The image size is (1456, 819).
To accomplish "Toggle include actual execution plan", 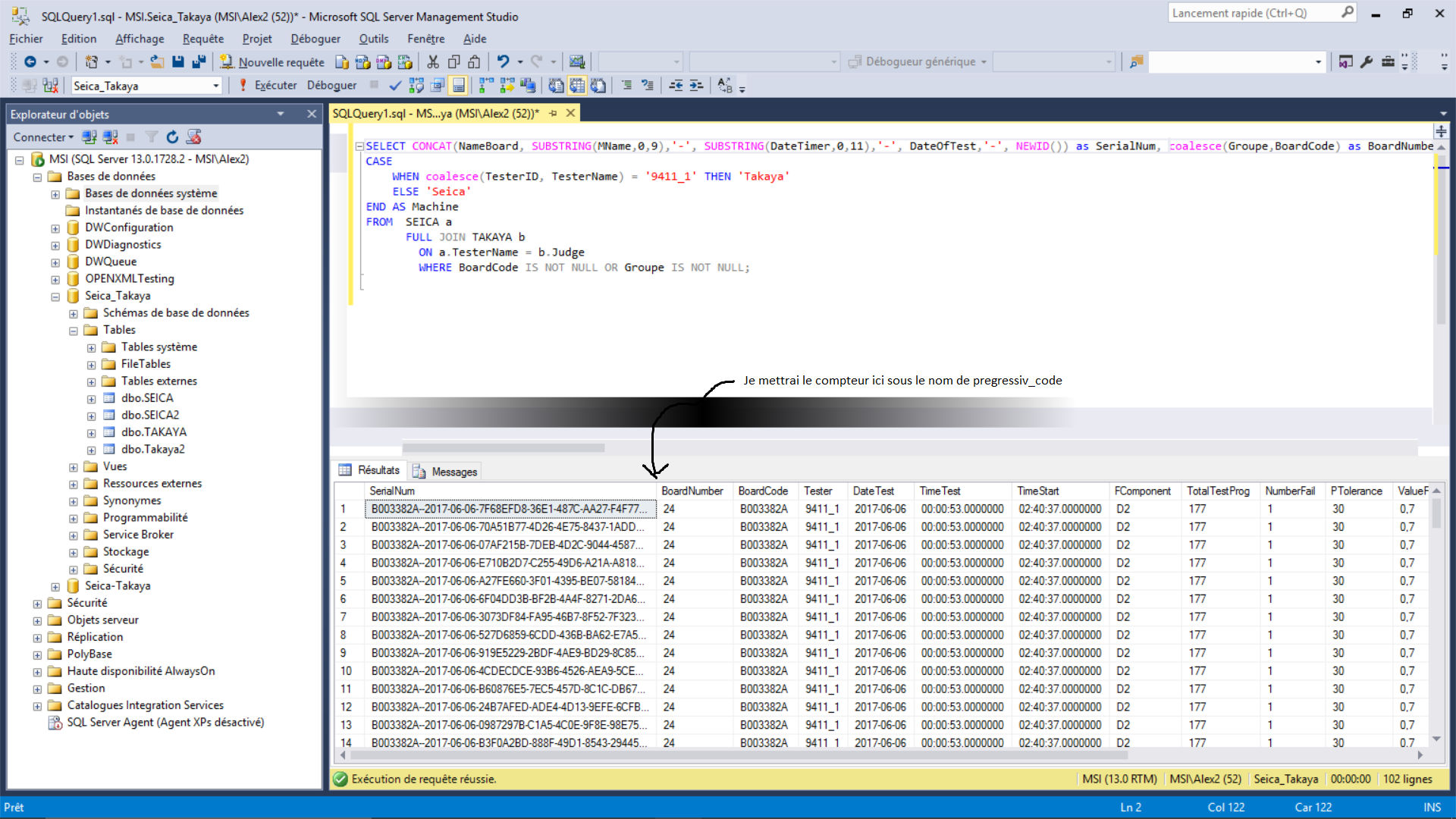I will [x=486, y=85].
